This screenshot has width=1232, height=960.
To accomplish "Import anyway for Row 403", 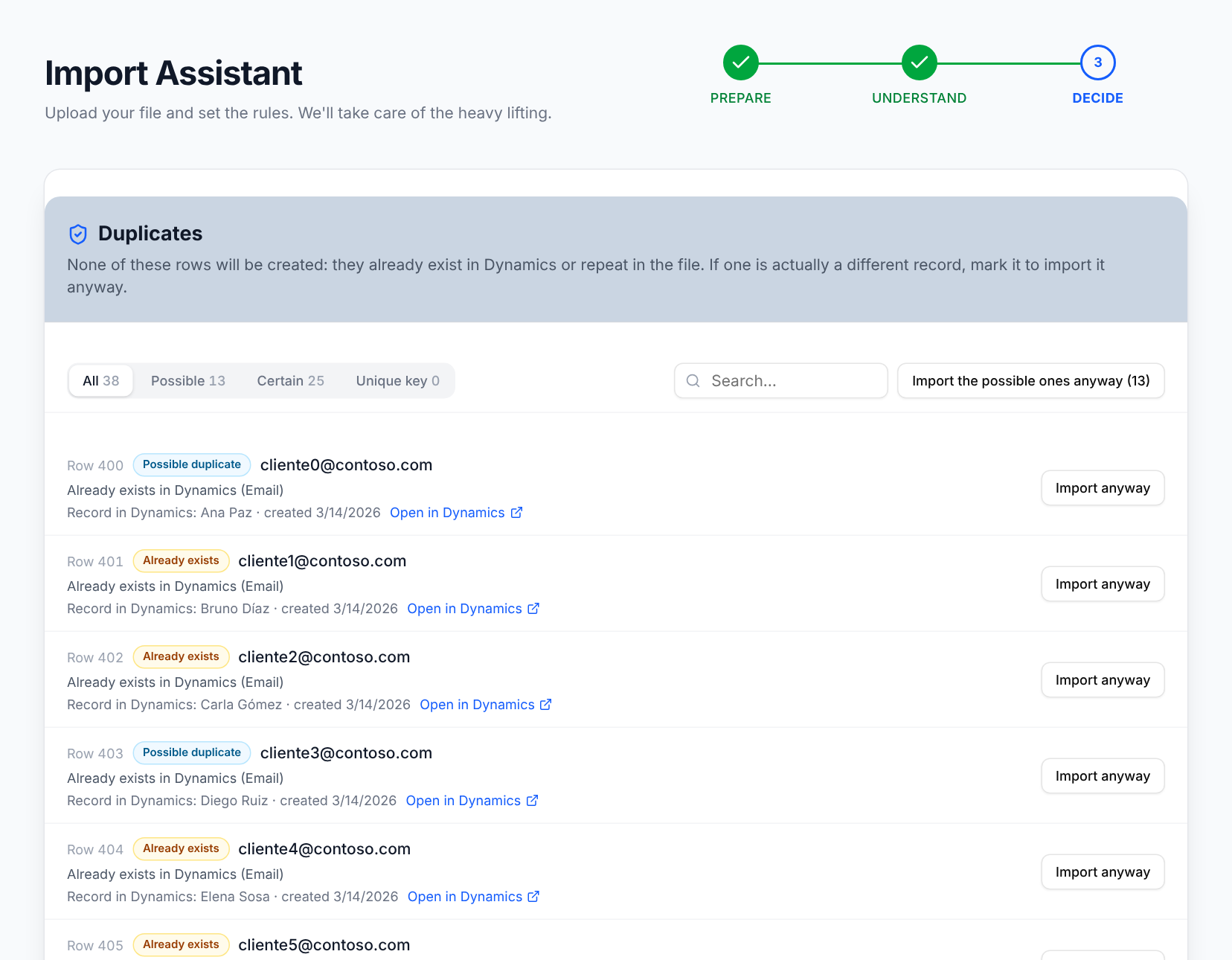I will pyautogui.click(x=1103, y=776).
